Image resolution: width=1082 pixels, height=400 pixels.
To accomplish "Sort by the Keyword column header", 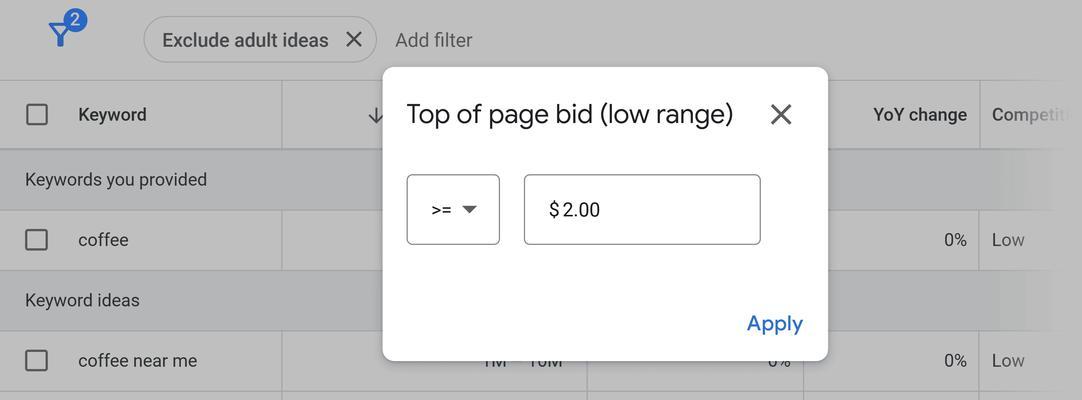I will point(112,114).
